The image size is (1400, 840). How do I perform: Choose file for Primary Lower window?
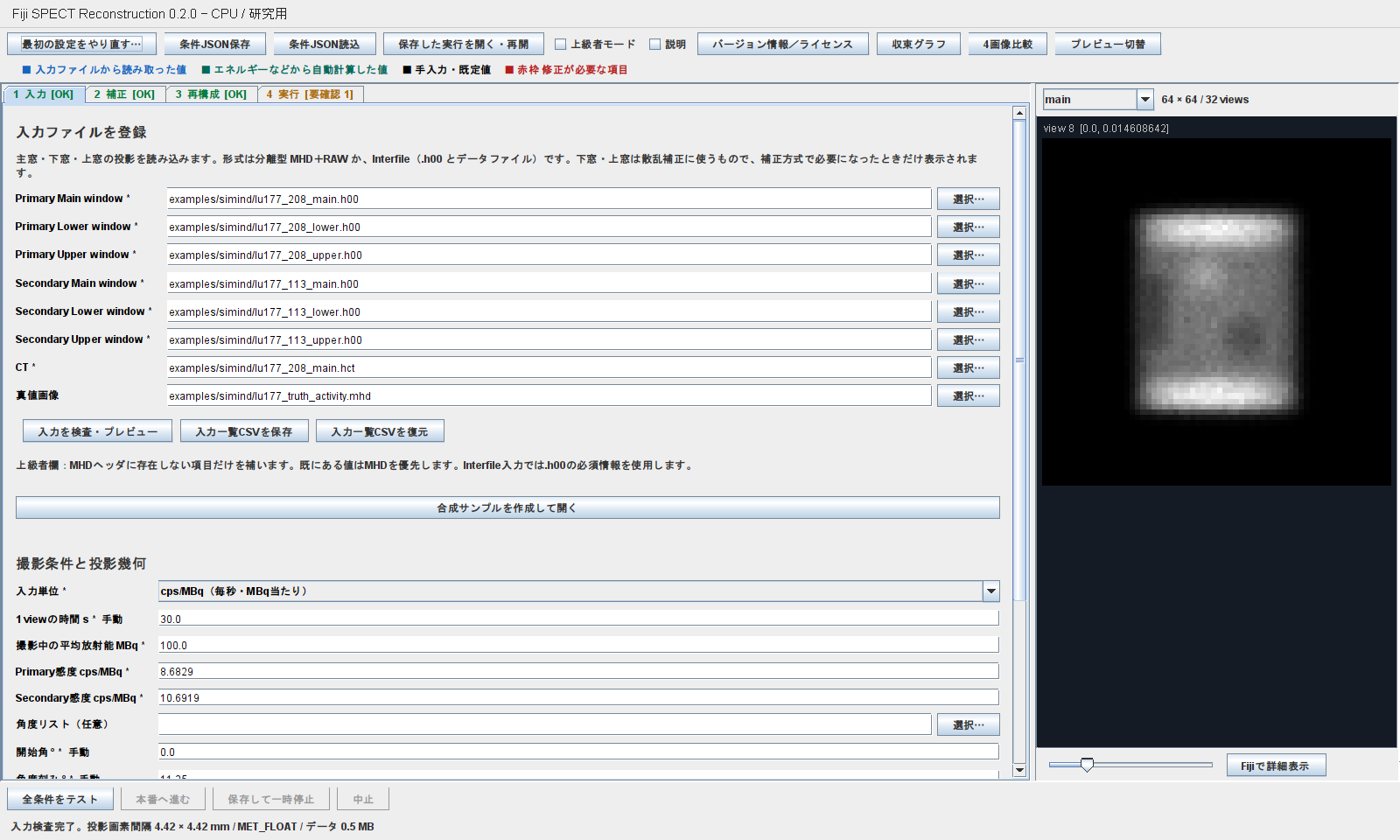[968, 227]
